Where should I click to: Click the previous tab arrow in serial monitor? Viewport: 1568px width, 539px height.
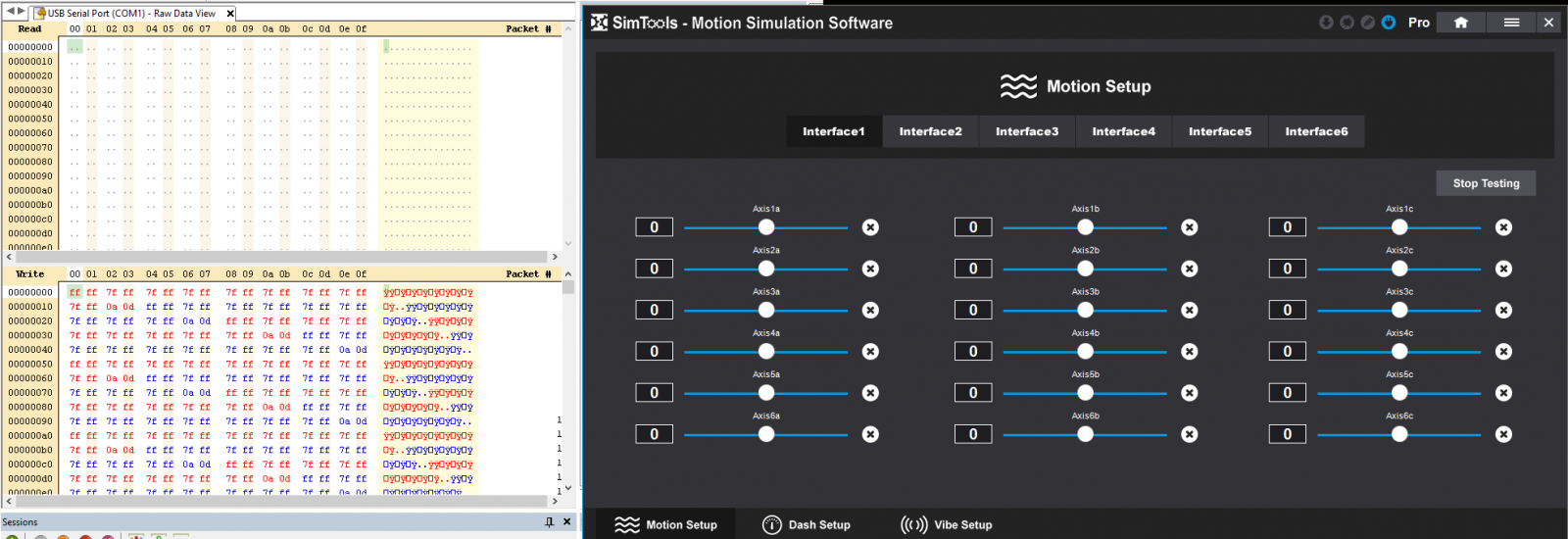[x=11, y=12]
